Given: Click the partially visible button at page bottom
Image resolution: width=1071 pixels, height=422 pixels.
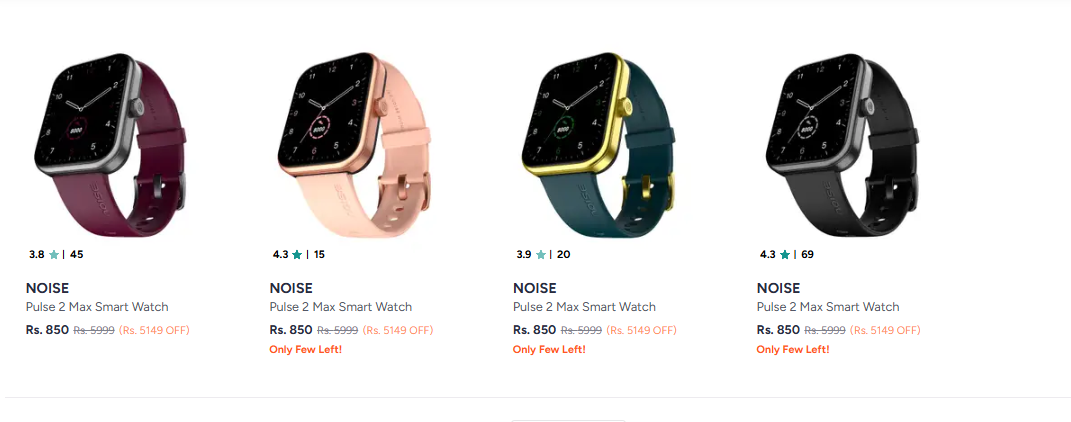Looking at the screenshot, I should click(568, 421).
